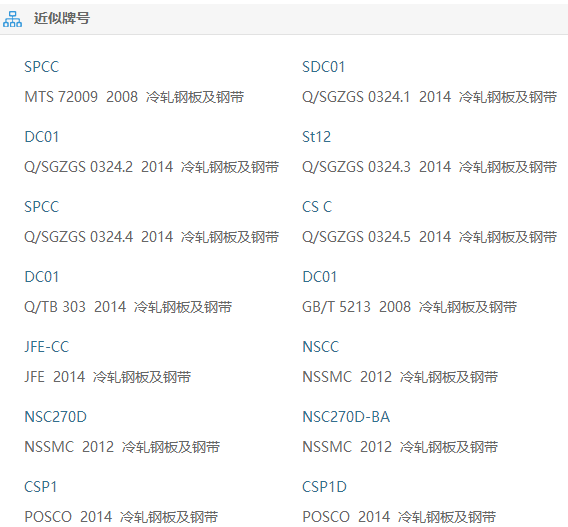Screen dimensions: 568x527
Task: Open the CSP1 grade link
Action: click(41, 487)
